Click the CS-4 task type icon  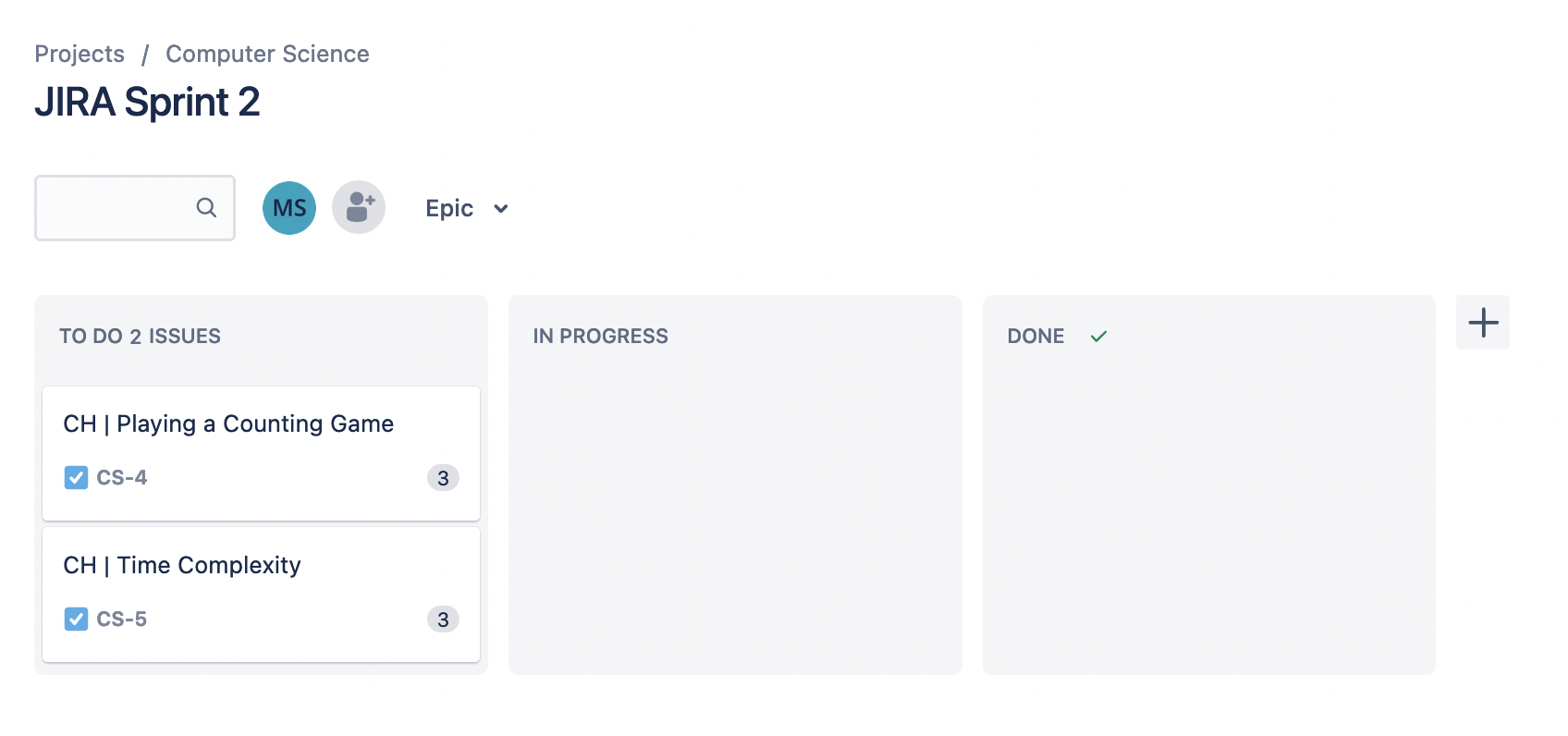[76, 478]
